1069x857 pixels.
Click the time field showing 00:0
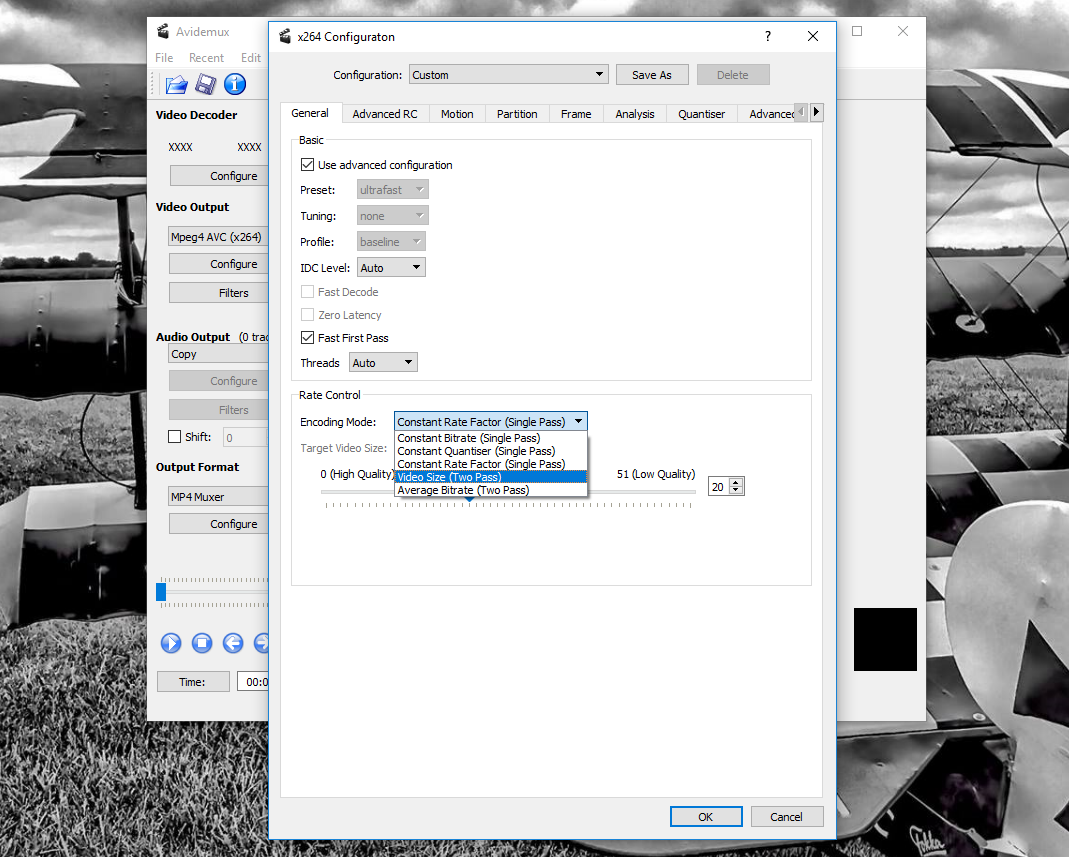254,682
